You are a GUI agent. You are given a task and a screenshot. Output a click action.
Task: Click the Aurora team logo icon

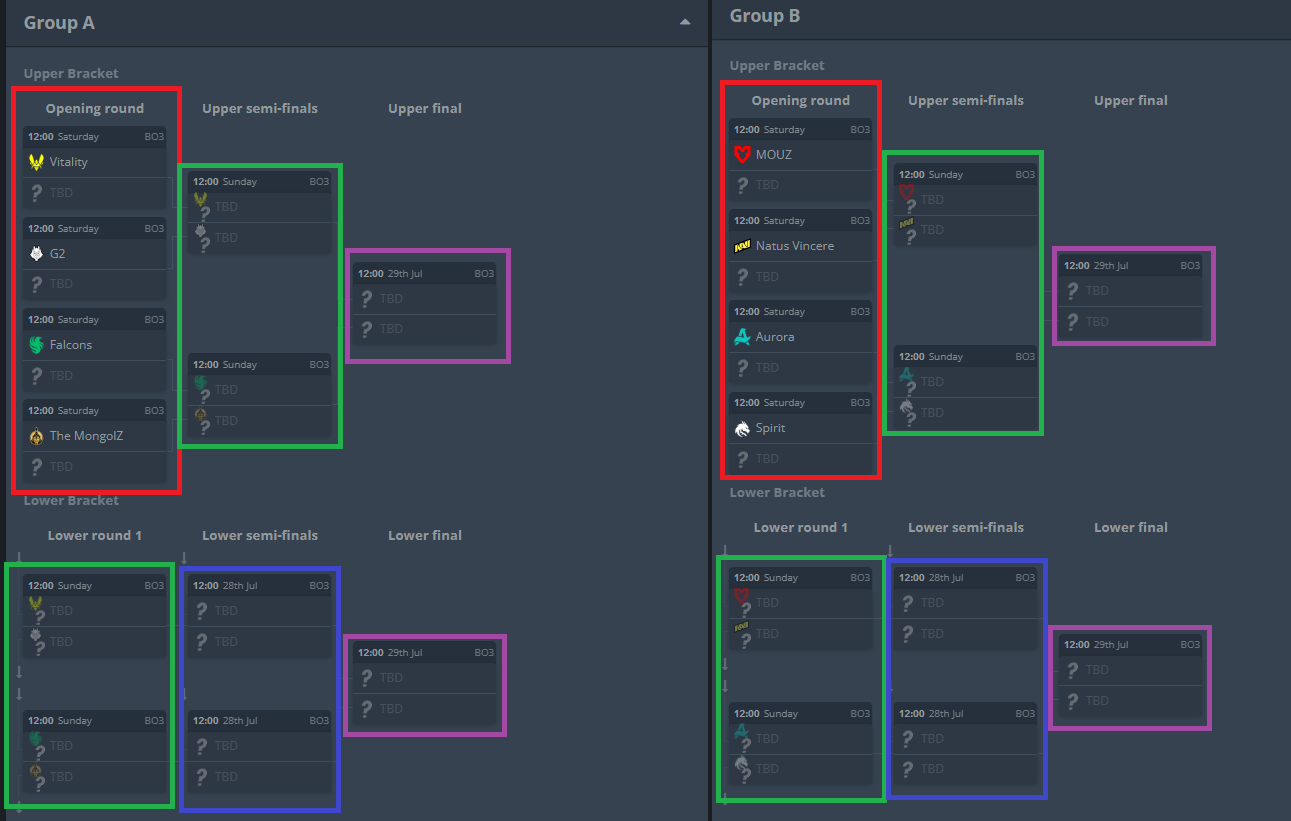742,337
